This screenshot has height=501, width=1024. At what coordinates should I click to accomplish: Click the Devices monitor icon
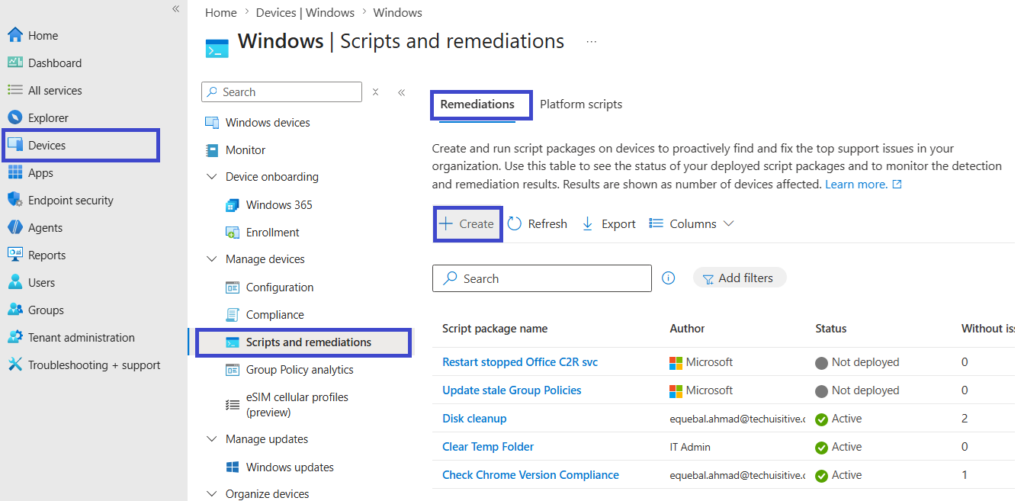15,145
